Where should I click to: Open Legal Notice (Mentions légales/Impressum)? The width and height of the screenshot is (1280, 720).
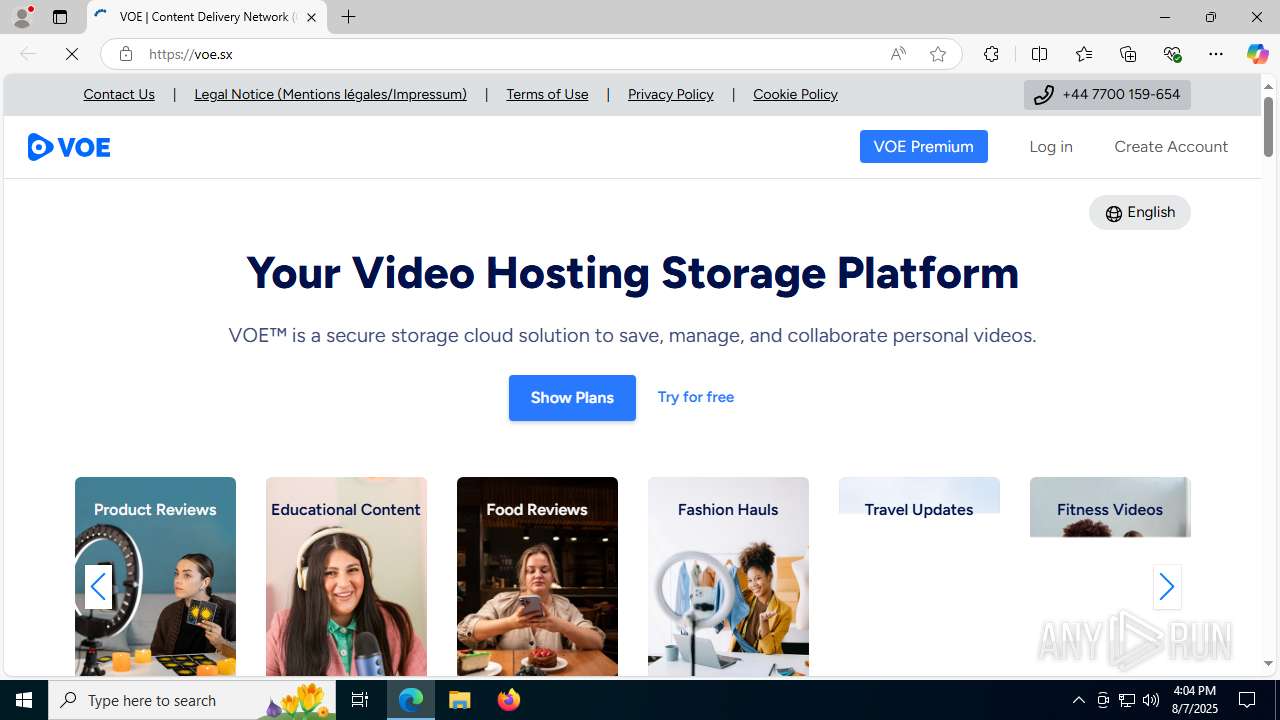pos(330,94)
